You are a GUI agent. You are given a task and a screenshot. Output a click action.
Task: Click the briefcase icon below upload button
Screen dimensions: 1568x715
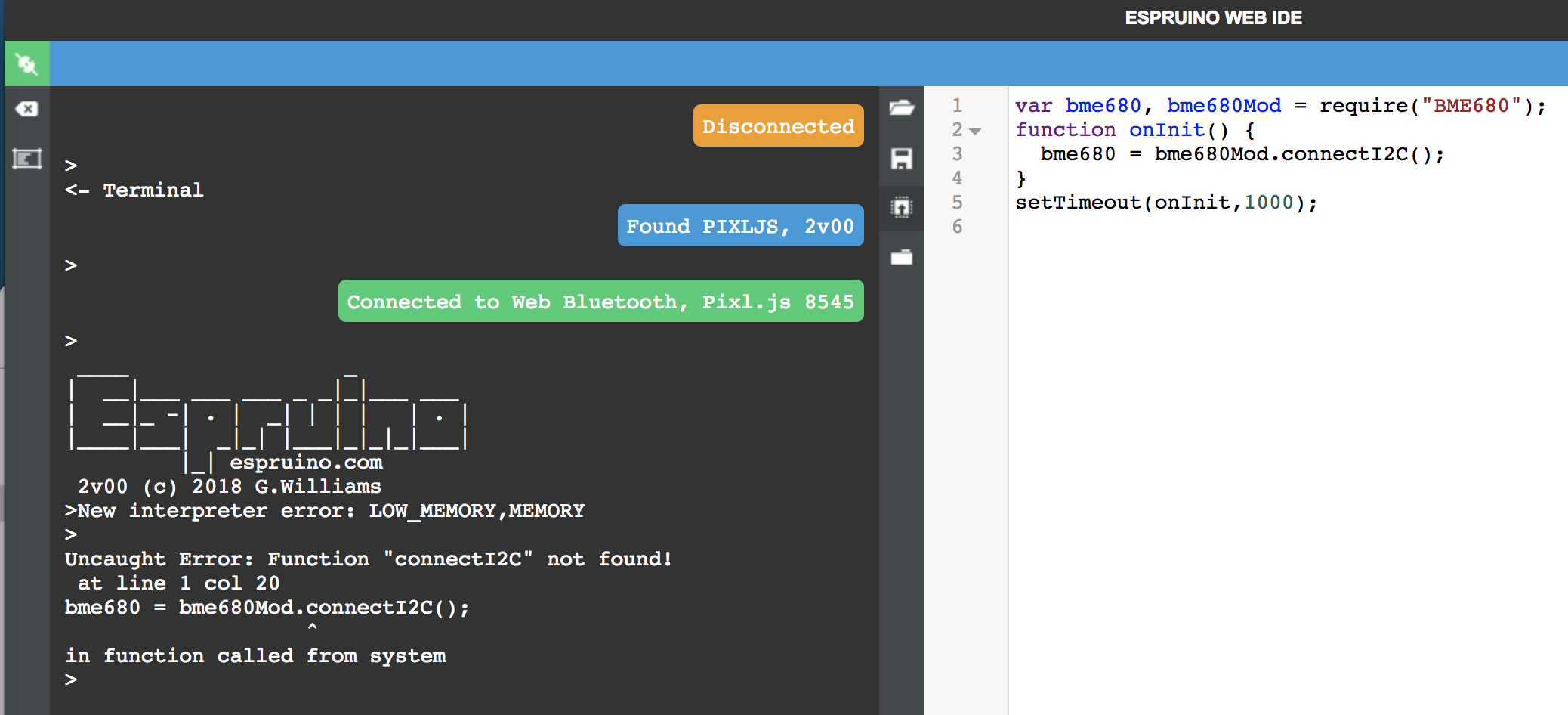902,258
